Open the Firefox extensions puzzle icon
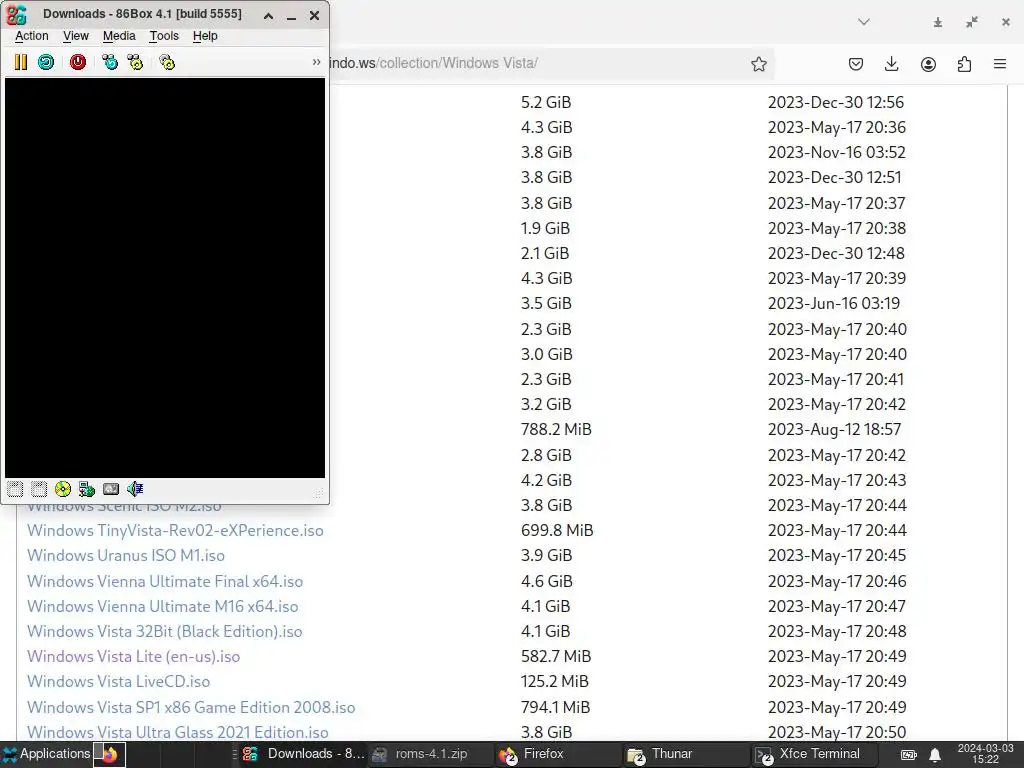The width and height of the screenshot is (1024, 768). [x=964, y=63]
